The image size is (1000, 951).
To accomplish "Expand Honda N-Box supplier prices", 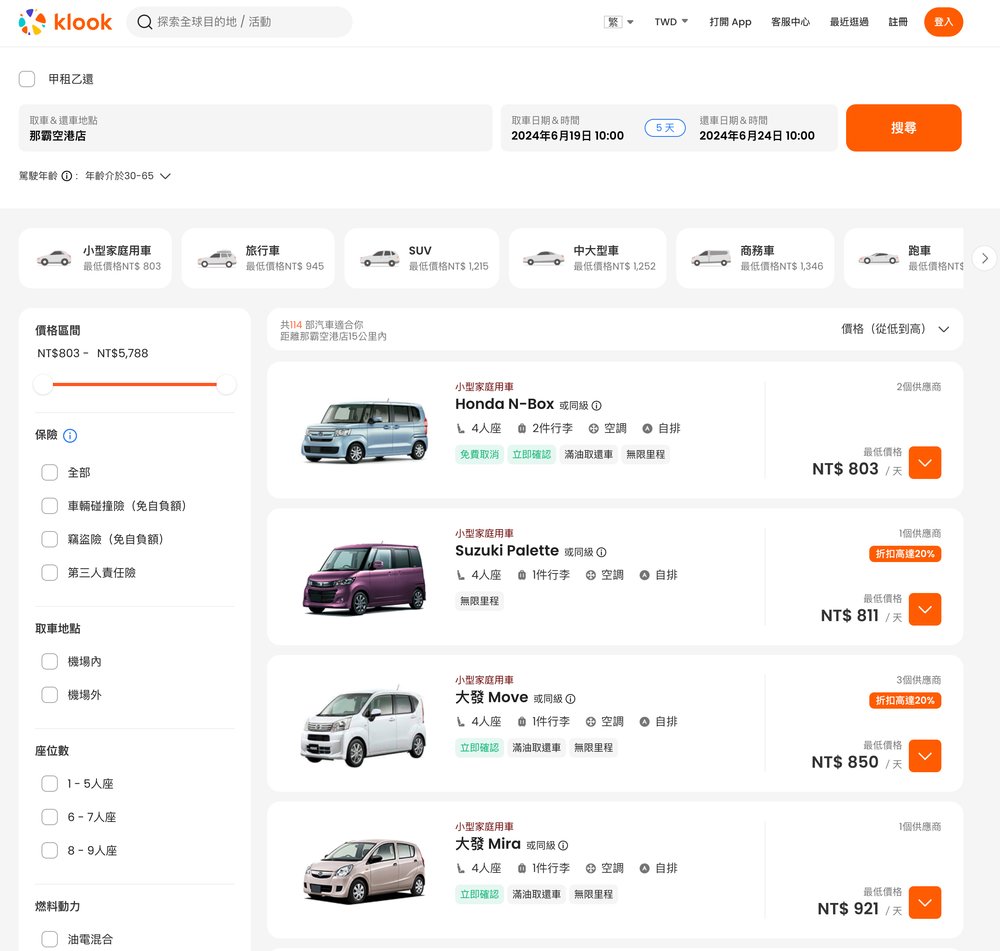I will [925, 463].
